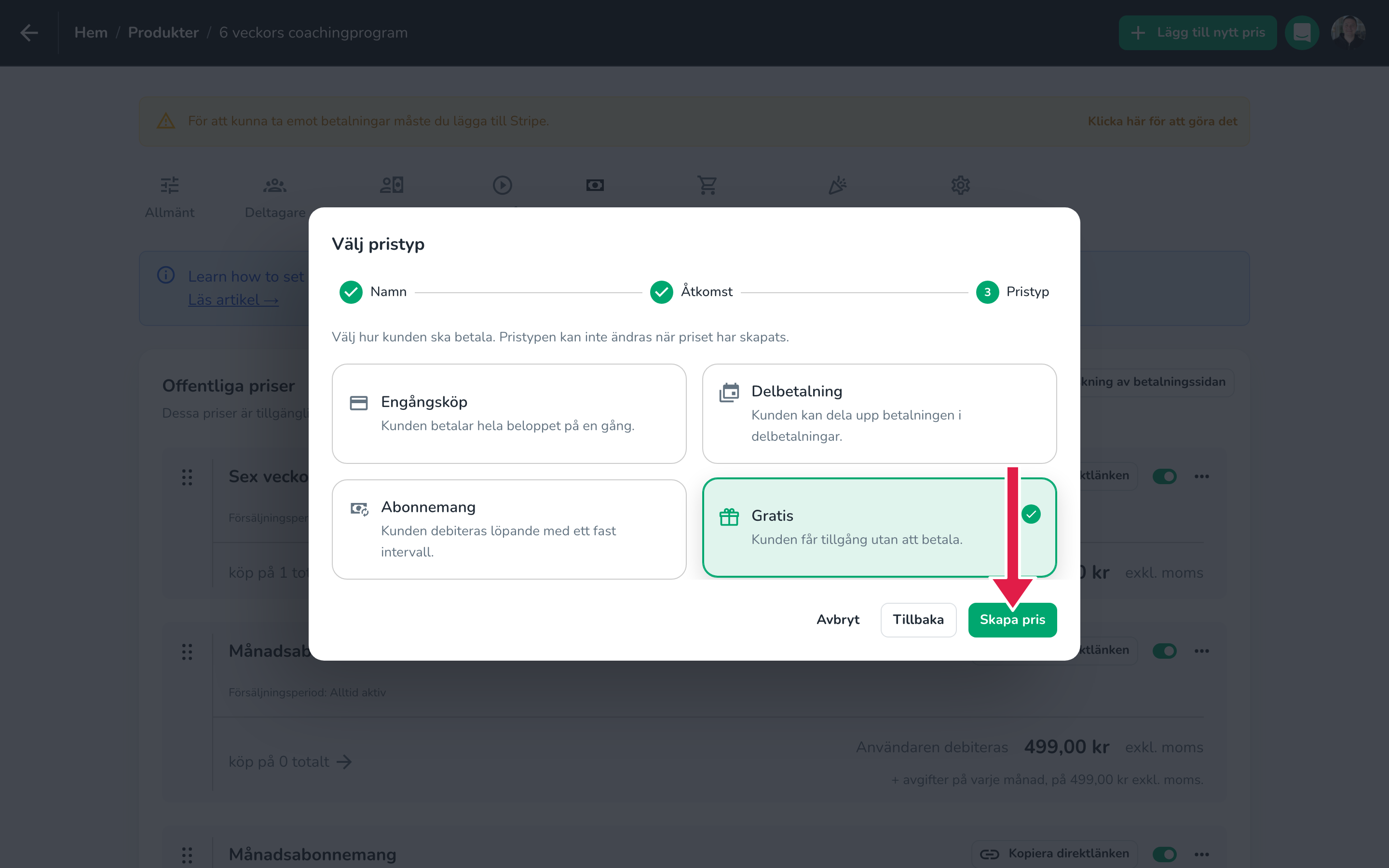The height and width of the screenshot is (868, 1389).
Task: Click the Skapa pris button
Action: (1012, 620)
